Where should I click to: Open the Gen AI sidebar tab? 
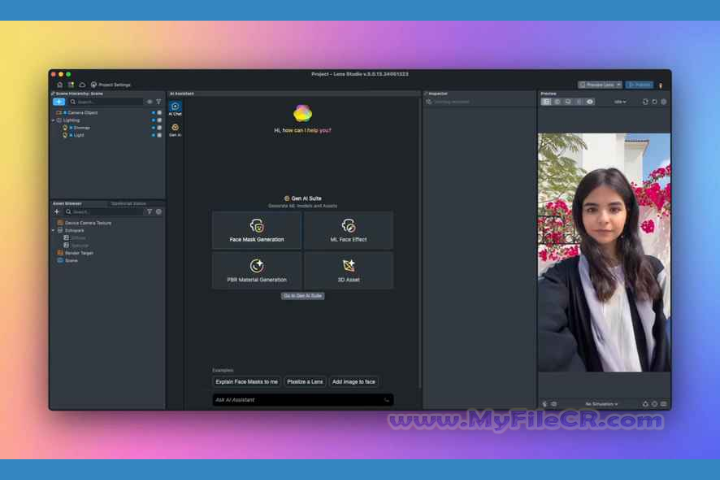[175, 130]
